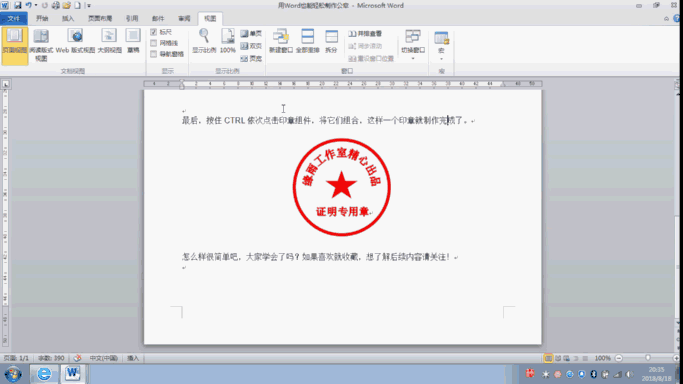Choose Two Pages zoom (双页)
The height and width of the screenshot is (384, 683).
pyautogui.click(x=251, y=46)
